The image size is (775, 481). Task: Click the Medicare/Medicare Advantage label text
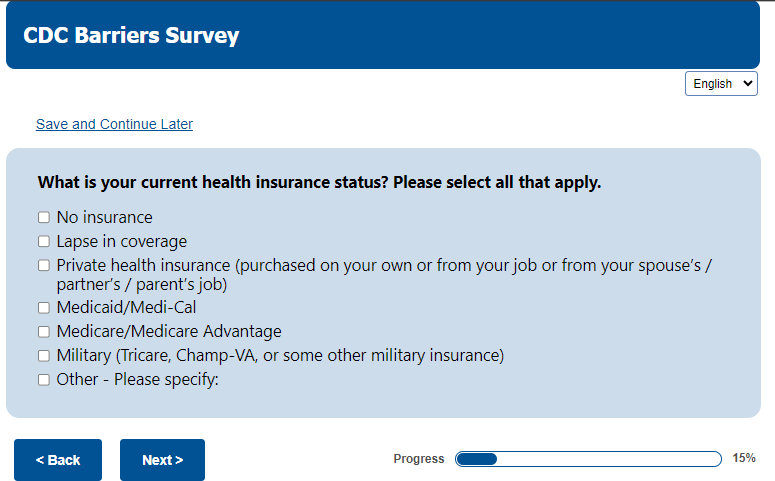pyautogui.click(x=169, y=331)
